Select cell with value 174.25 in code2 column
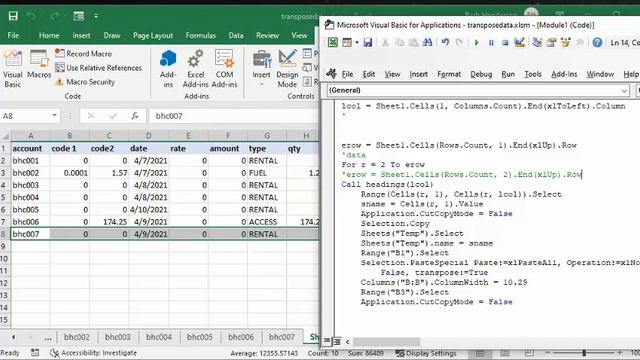 point(109,222)
